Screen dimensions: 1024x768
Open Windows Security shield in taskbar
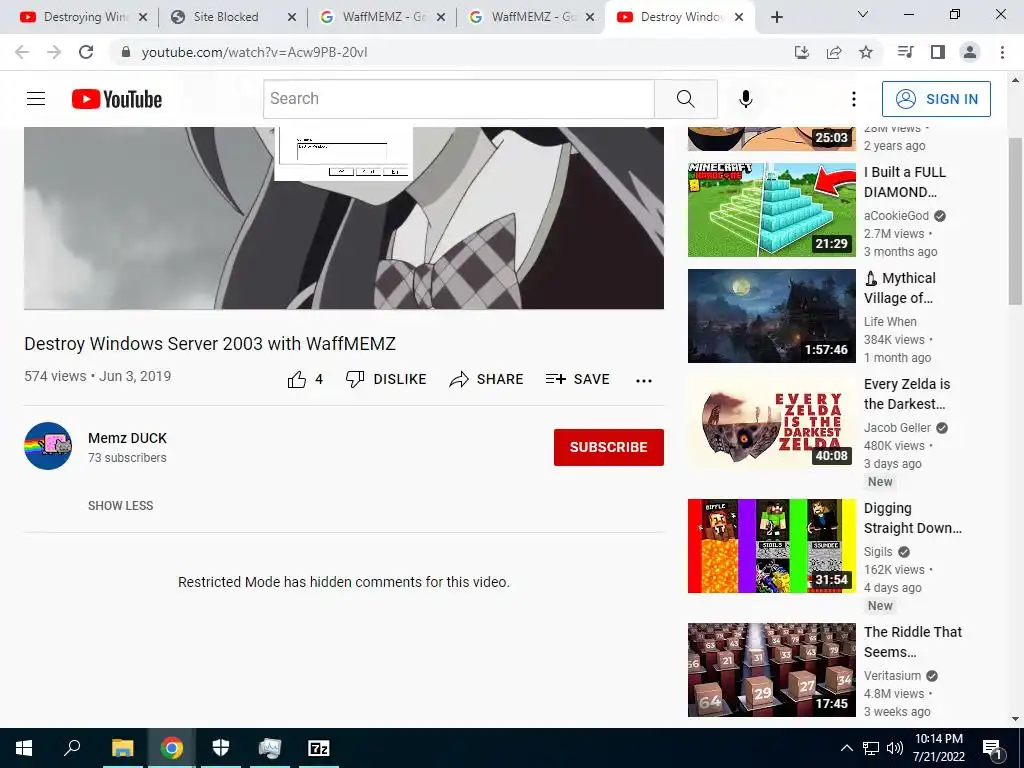click(x=221, y=748)
